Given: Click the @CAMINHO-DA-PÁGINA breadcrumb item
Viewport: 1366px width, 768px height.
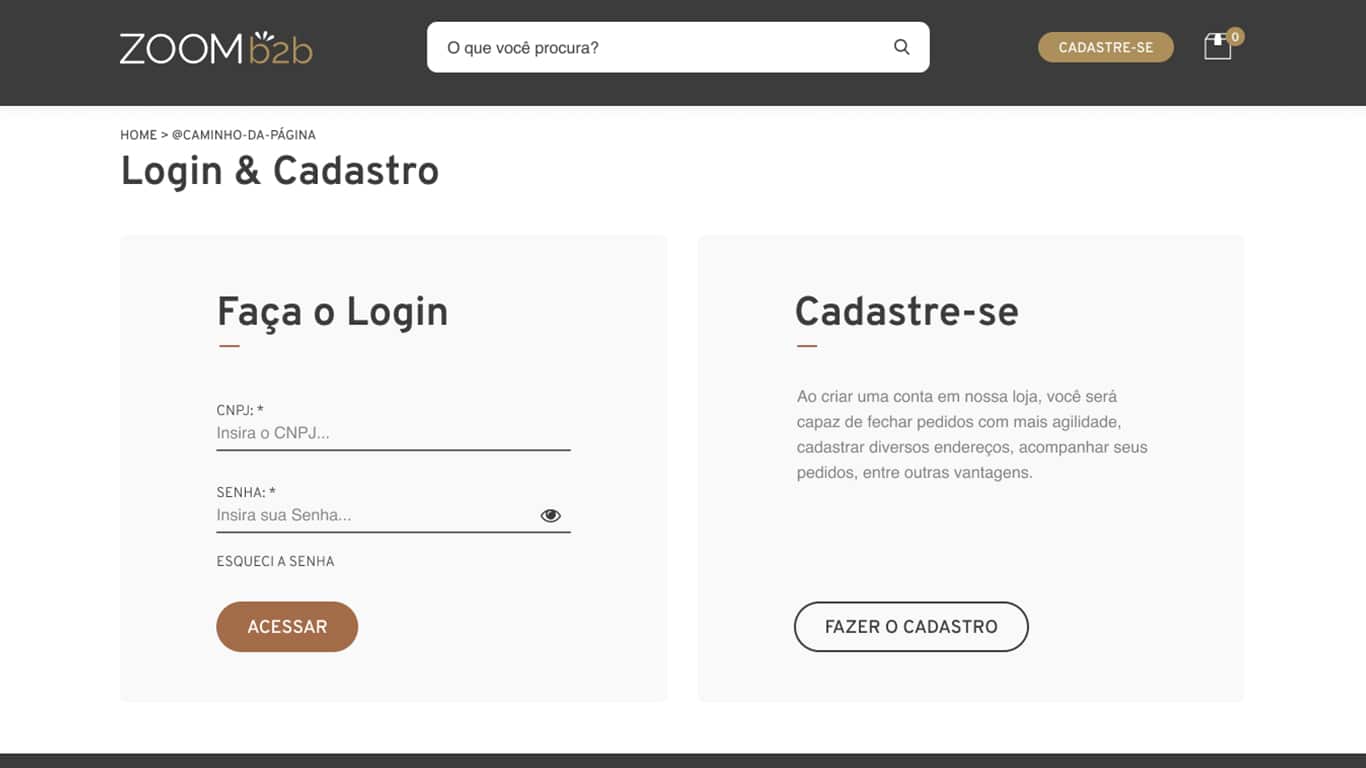Looking at the screenshot, I should pyautogui.click(x=243, y=135).
